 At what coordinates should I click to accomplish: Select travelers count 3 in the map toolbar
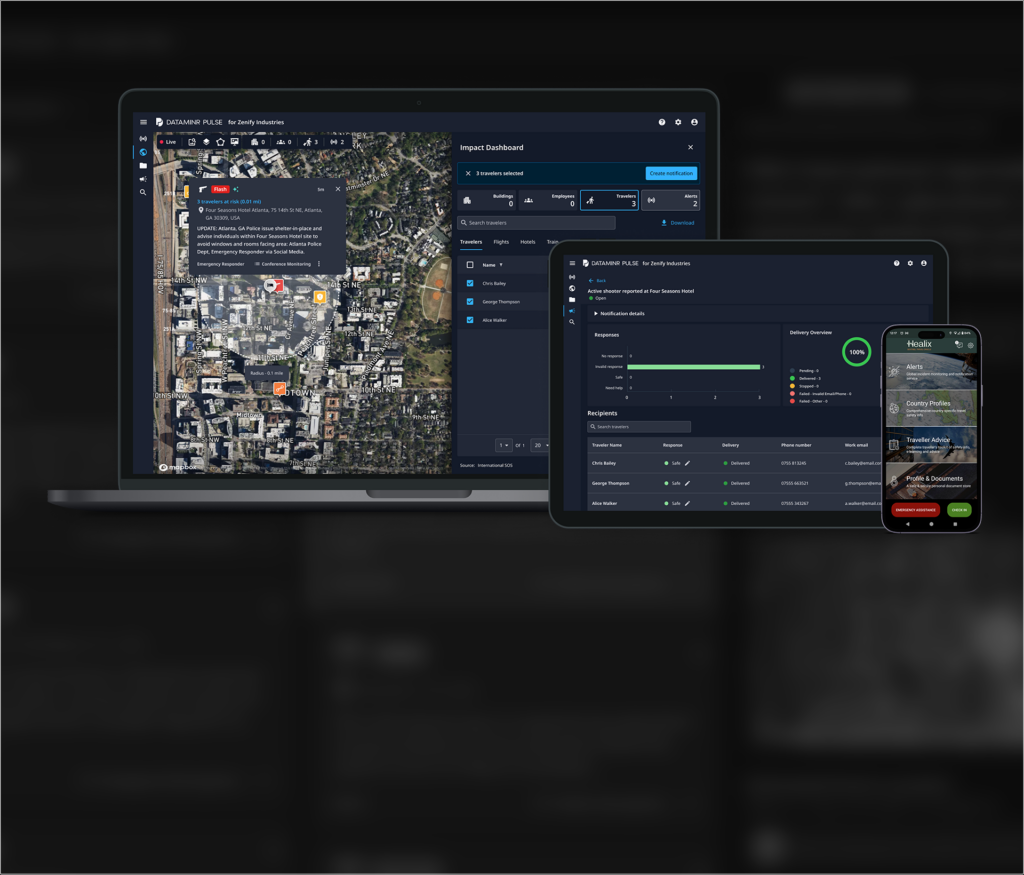pyautogui.click(x=311, y=142)
